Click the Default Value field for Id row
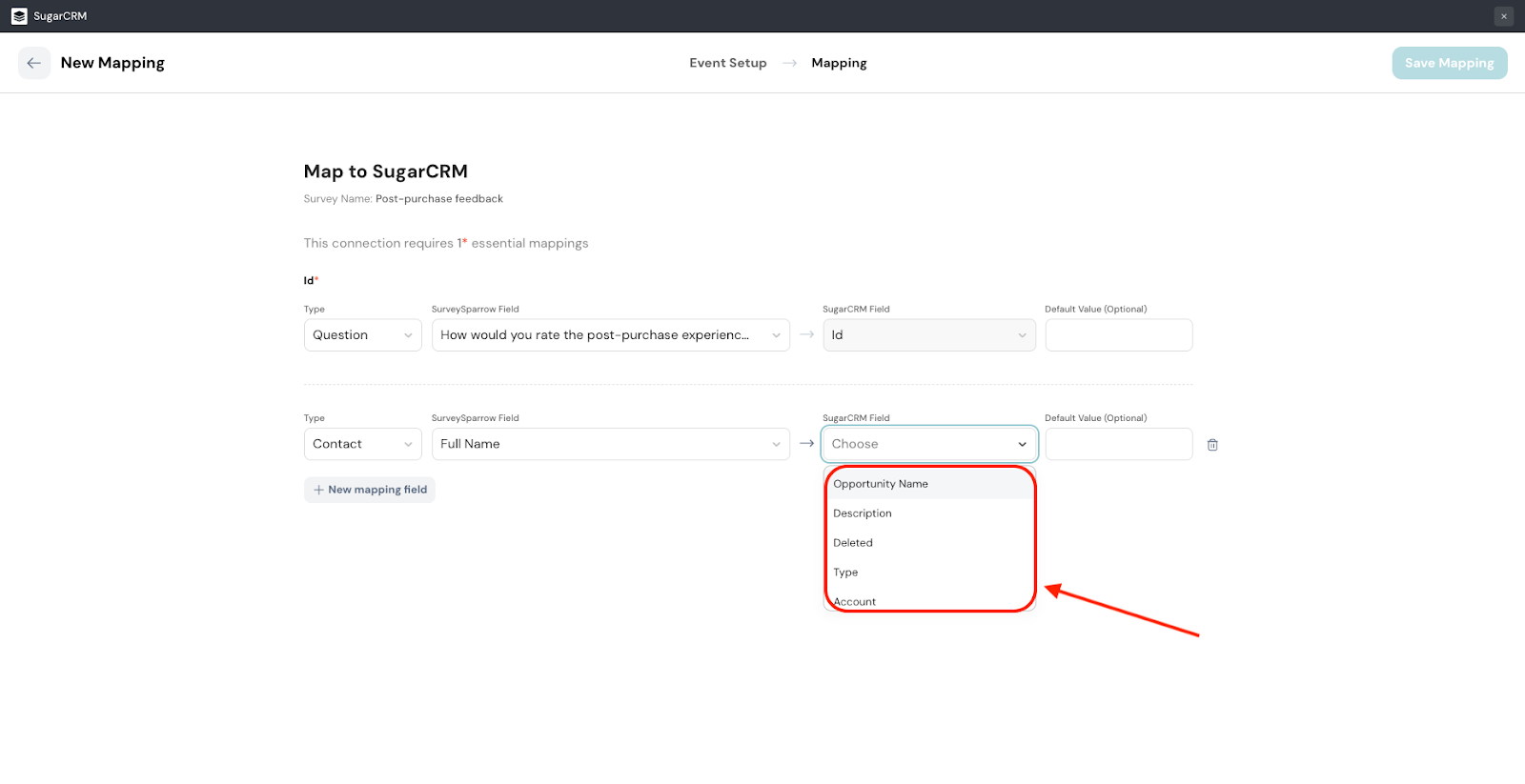The image size is (1525, 784). tap(1118, 335)
